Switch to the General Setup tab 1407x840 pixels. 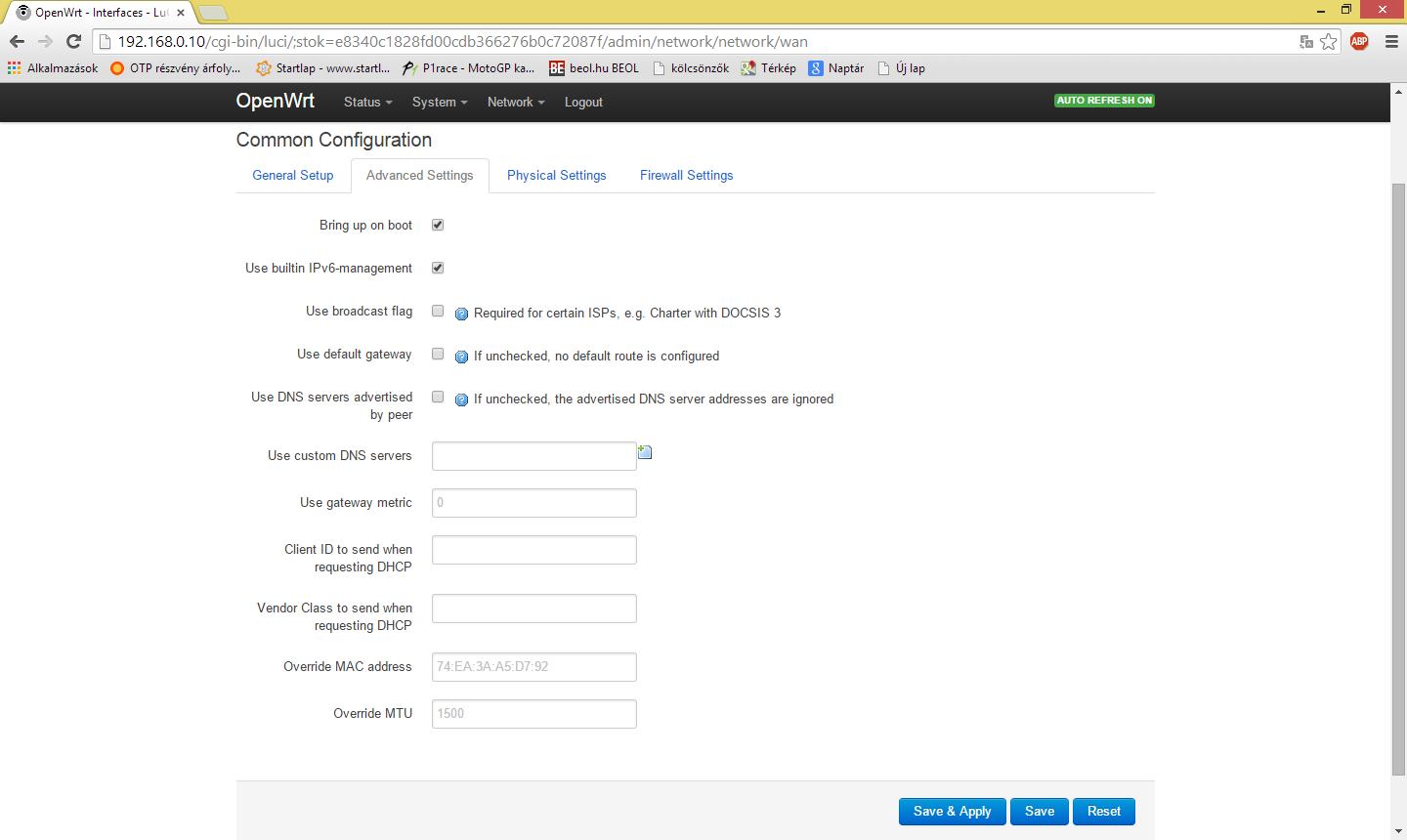(x=293, y=176)
